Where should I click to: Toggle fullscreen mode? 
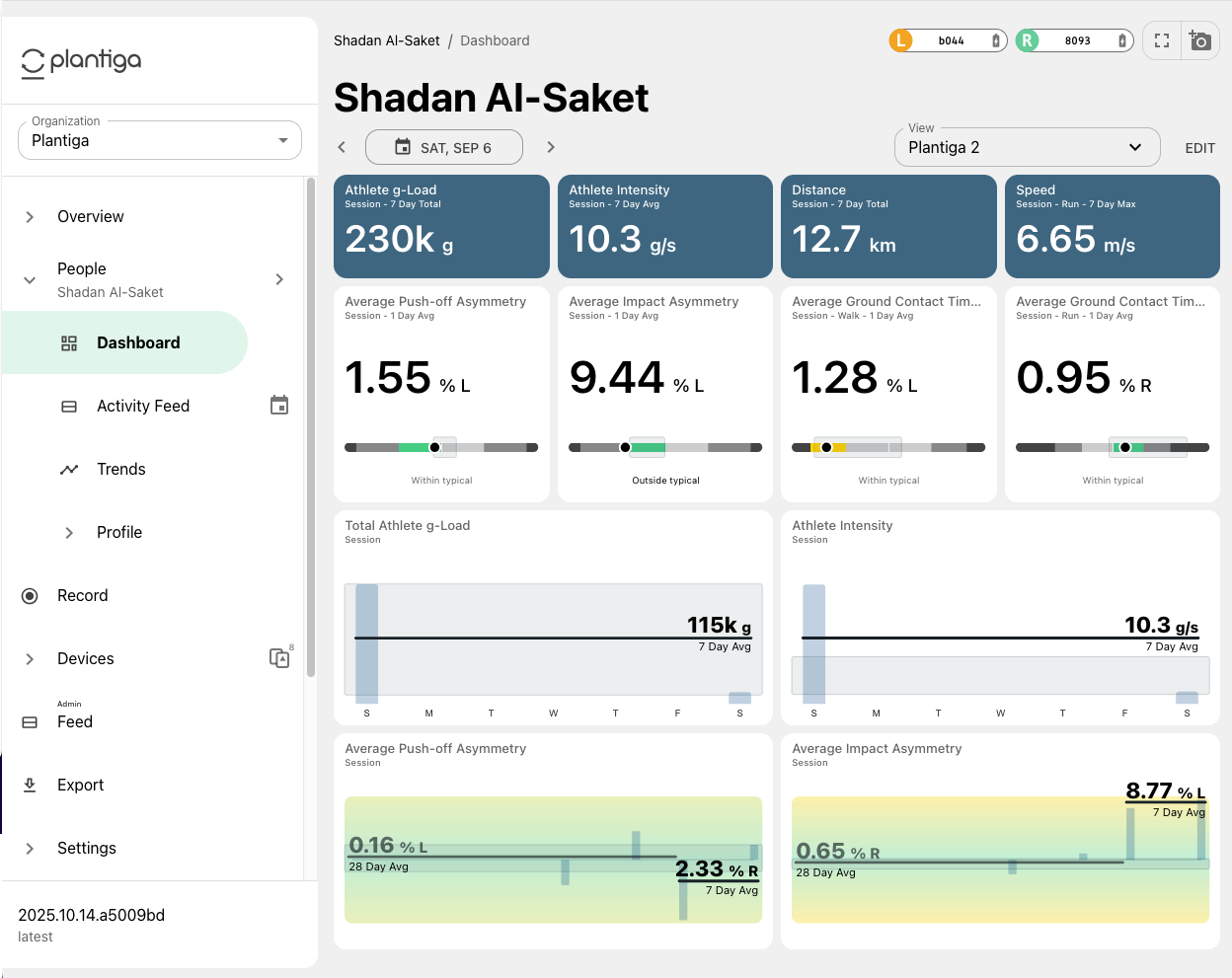(1162, 40)
